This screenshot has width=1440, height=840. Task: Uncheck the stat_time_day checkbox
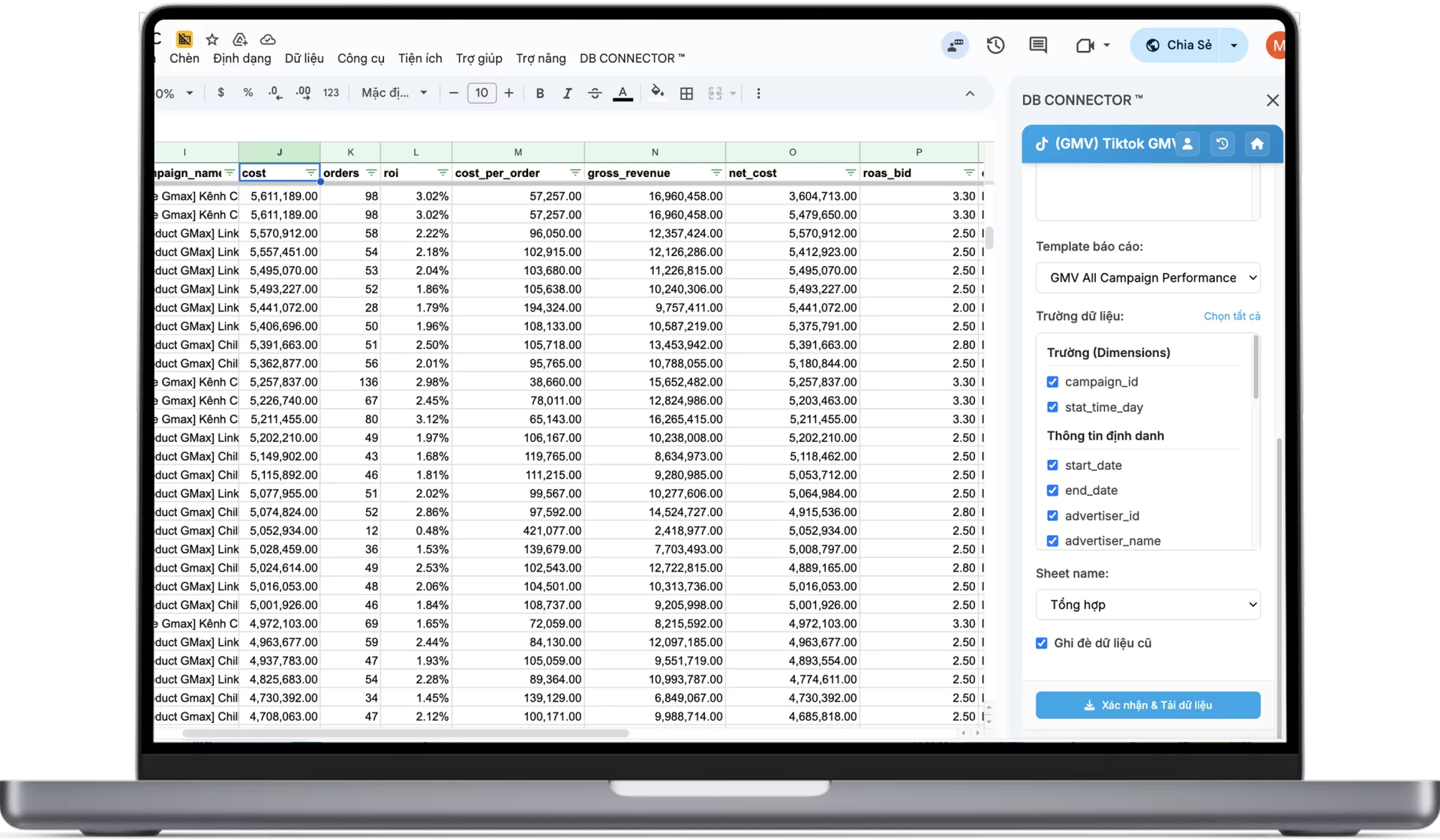(1052, 407)
